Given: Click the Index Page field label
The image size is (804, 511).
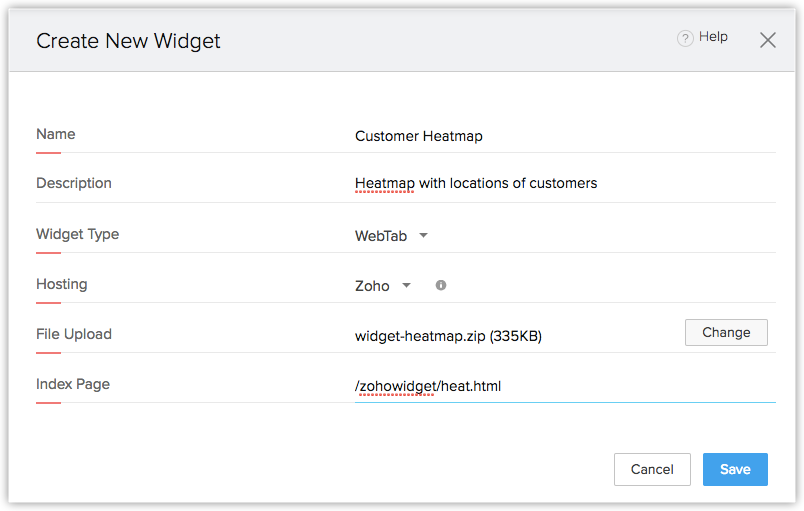Looking at the screenshot, I should coord(73,384).
